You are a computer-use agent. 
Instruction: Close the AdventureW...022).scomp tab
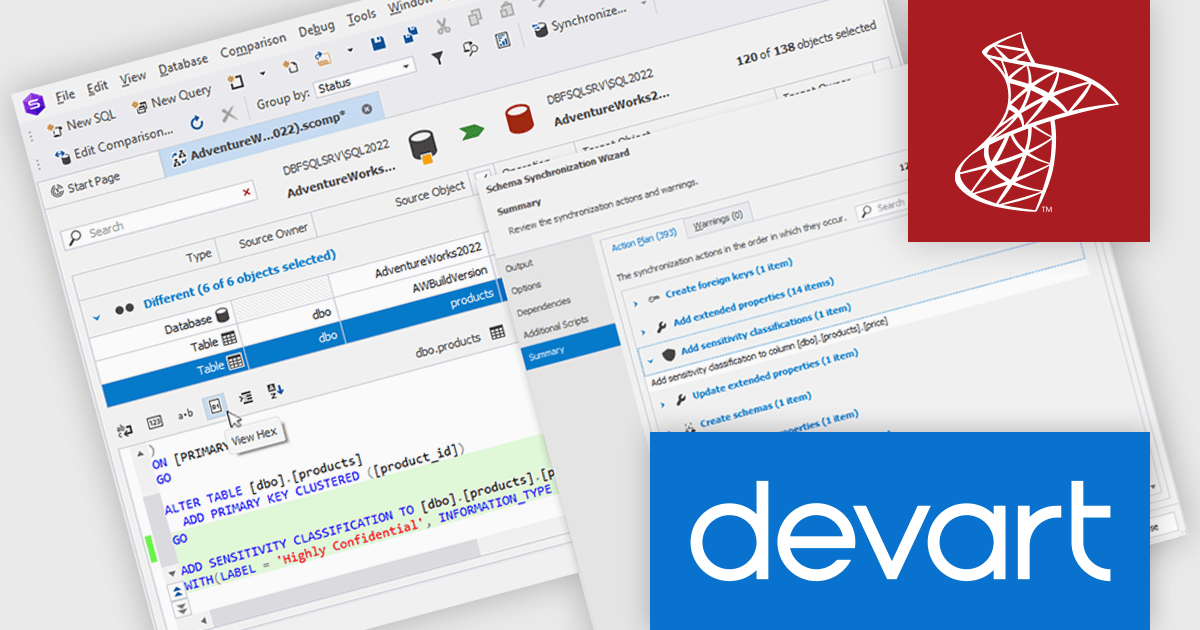pos(367,109)
